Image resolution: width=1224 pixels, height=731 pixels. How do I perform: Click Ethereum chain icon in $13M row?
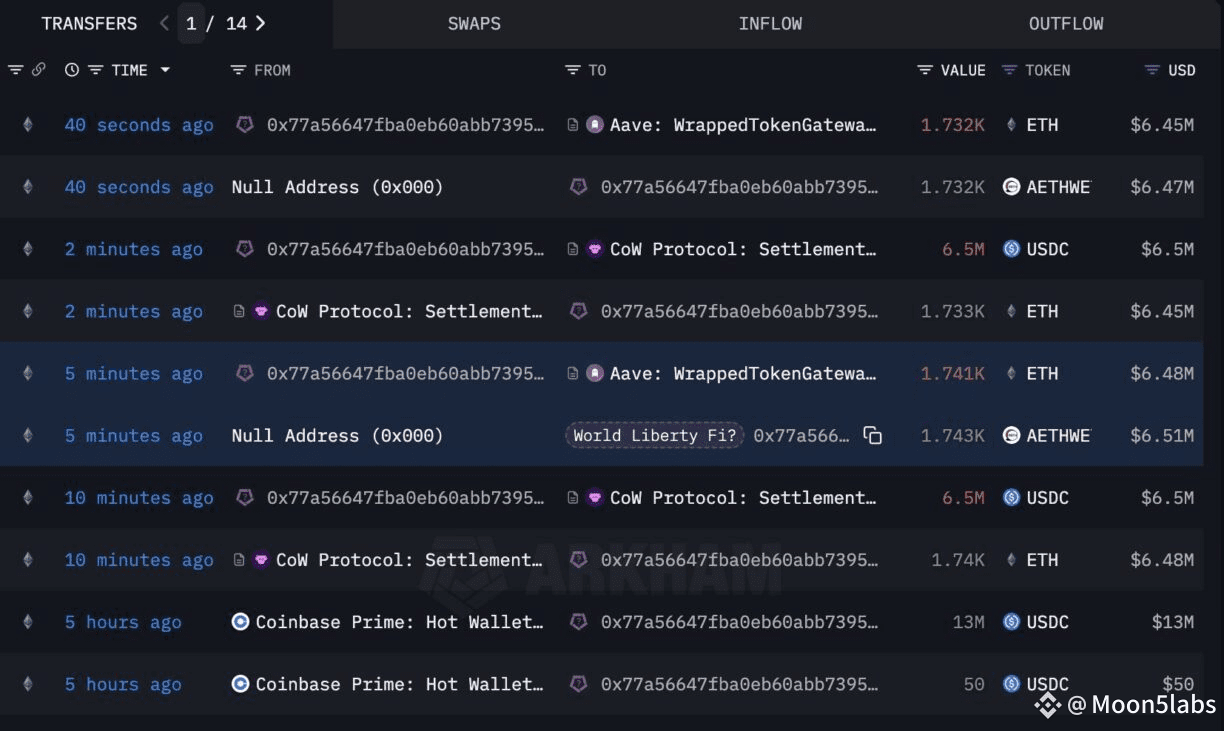click(x=27, y=622)
